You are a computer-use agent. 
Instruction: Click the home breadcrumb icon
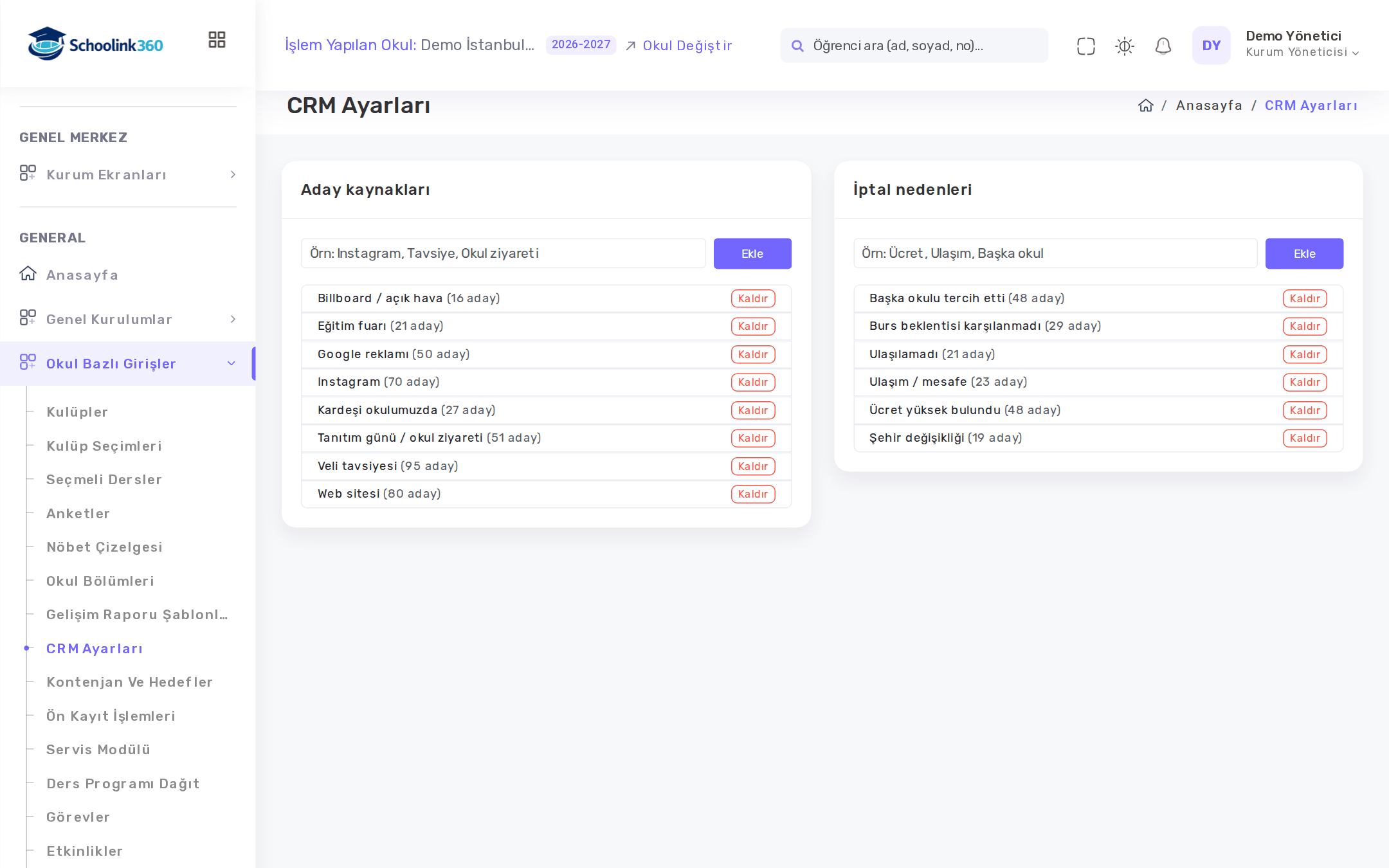click(x=1145, y=105)
